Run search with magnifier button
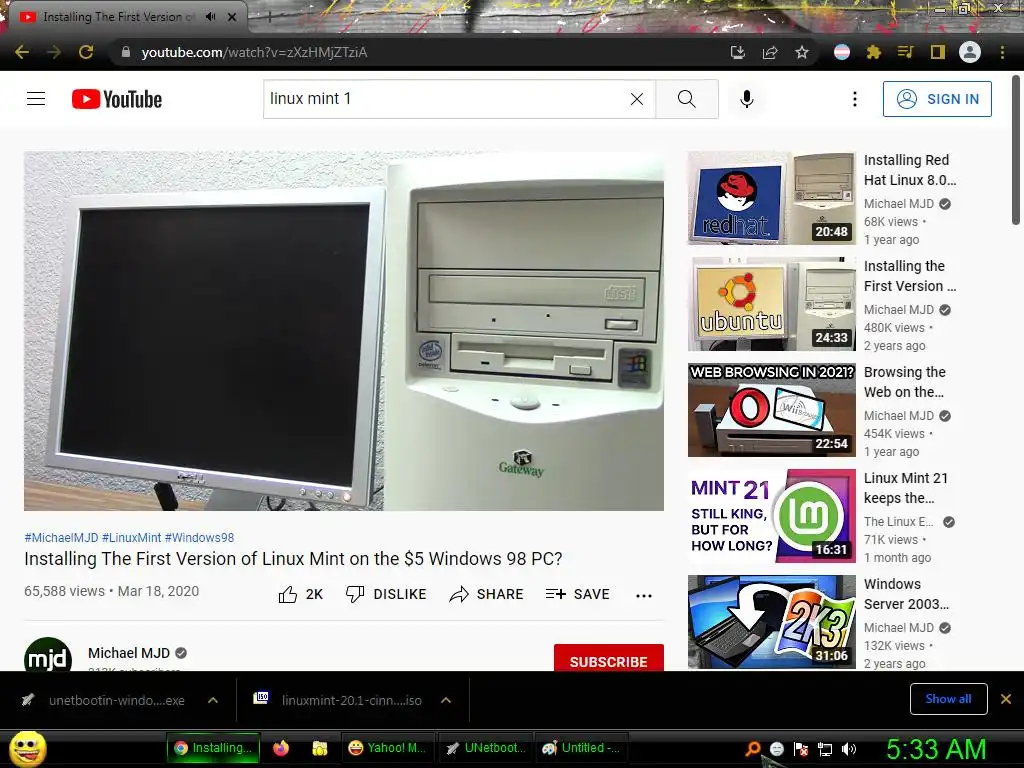 pos(686,99)
